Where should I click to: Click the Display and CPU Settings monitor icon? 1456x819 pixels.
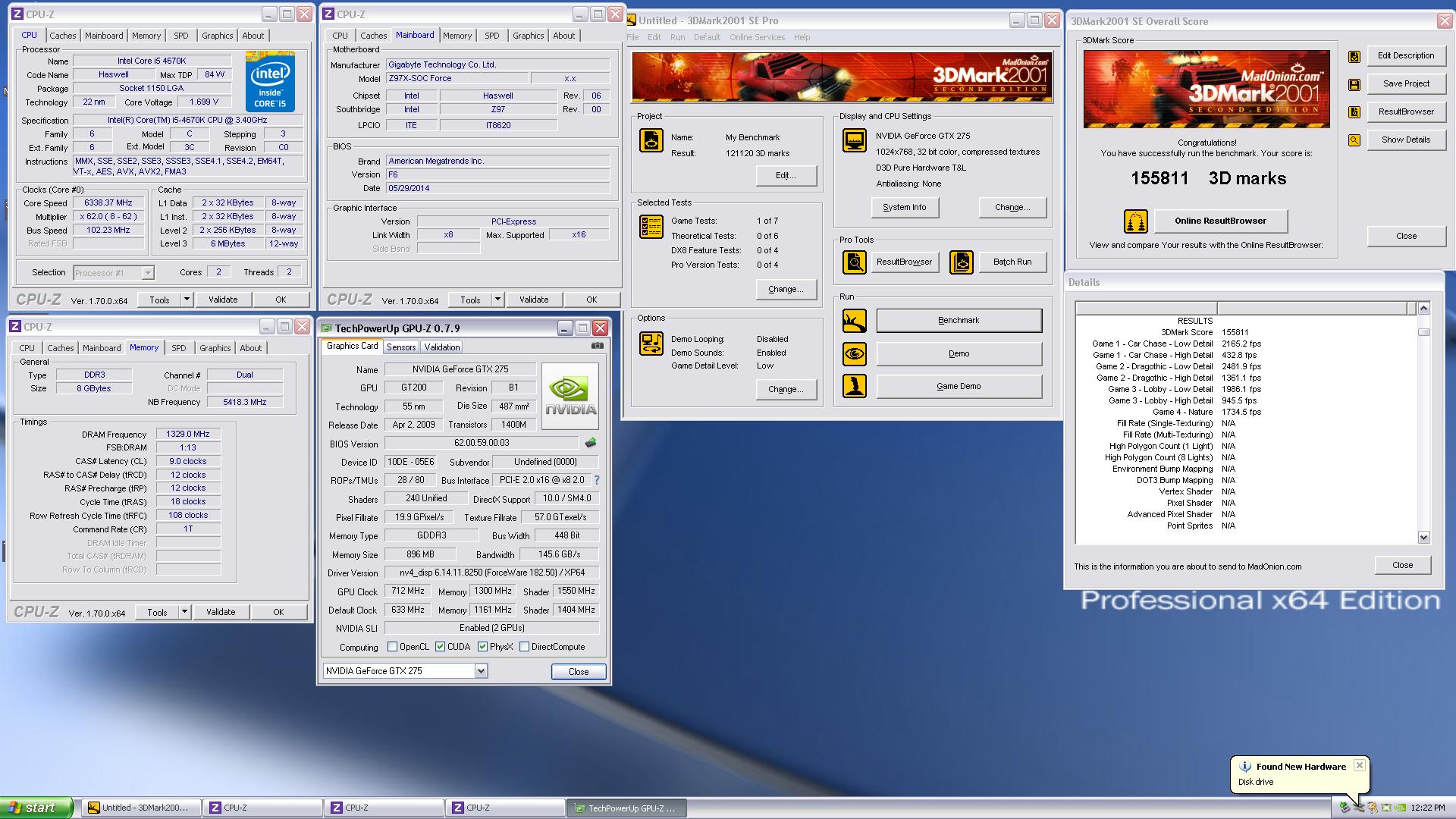855,140
